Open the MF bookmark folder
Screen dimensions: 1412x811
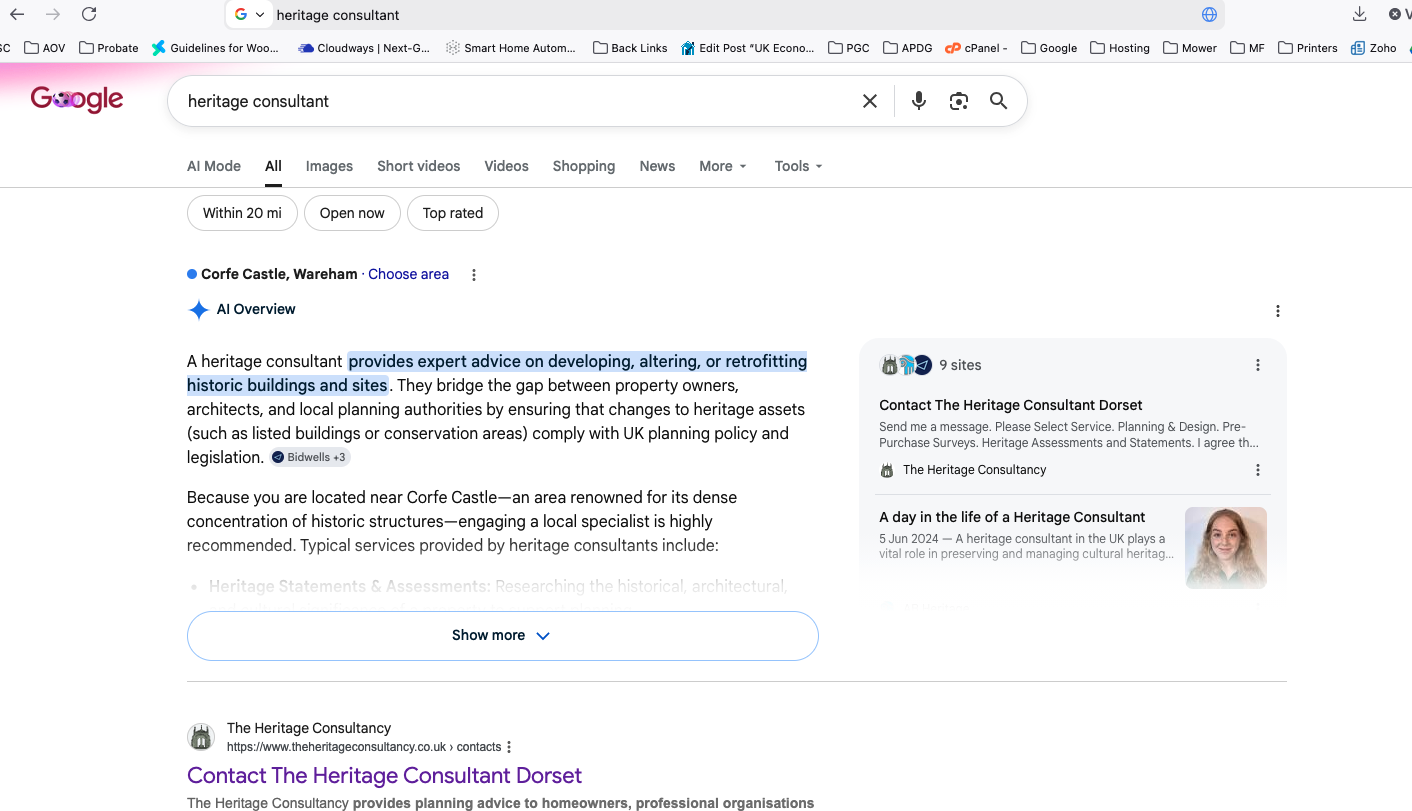point(1248,48)
